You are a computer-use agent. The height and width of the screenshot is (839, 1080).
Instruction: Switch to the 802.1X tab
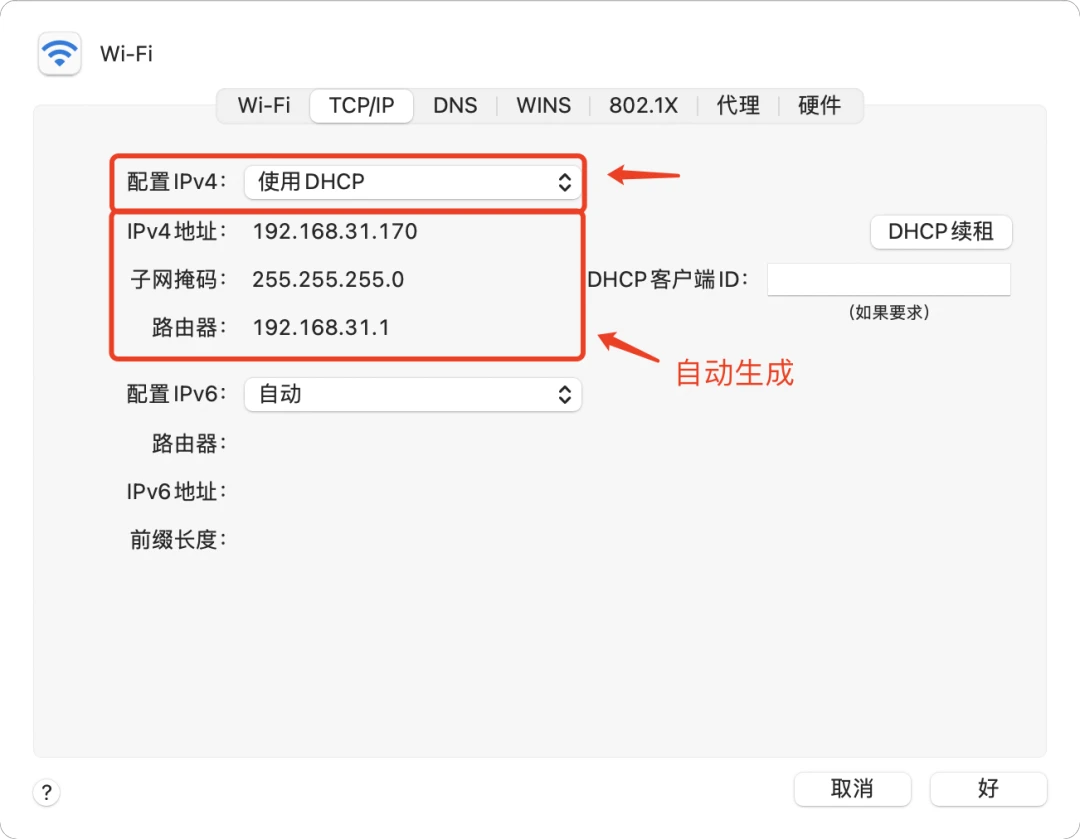tap(643, 106)
